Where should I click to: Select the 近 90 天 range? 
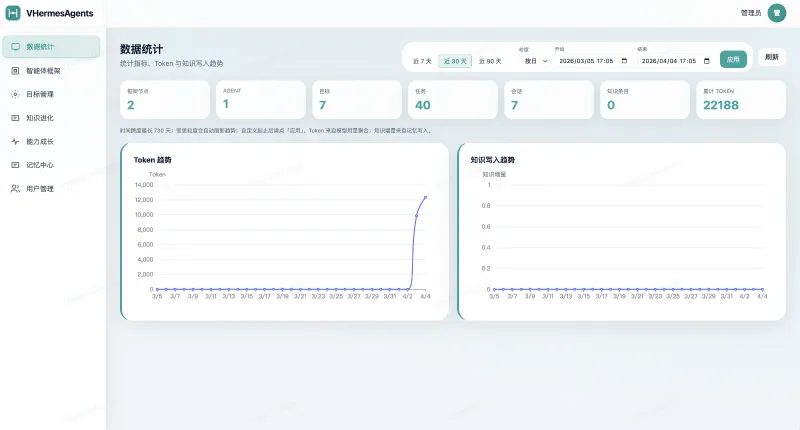pyautogui.click(x=490, y=61)
